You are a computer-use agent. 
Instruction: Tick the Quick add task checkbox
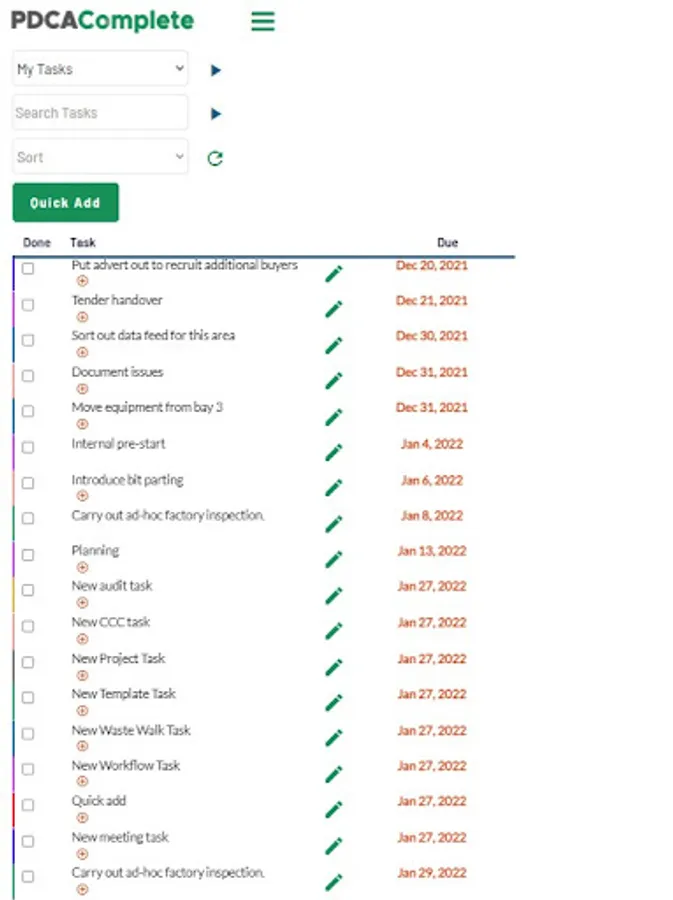[28, 805]
